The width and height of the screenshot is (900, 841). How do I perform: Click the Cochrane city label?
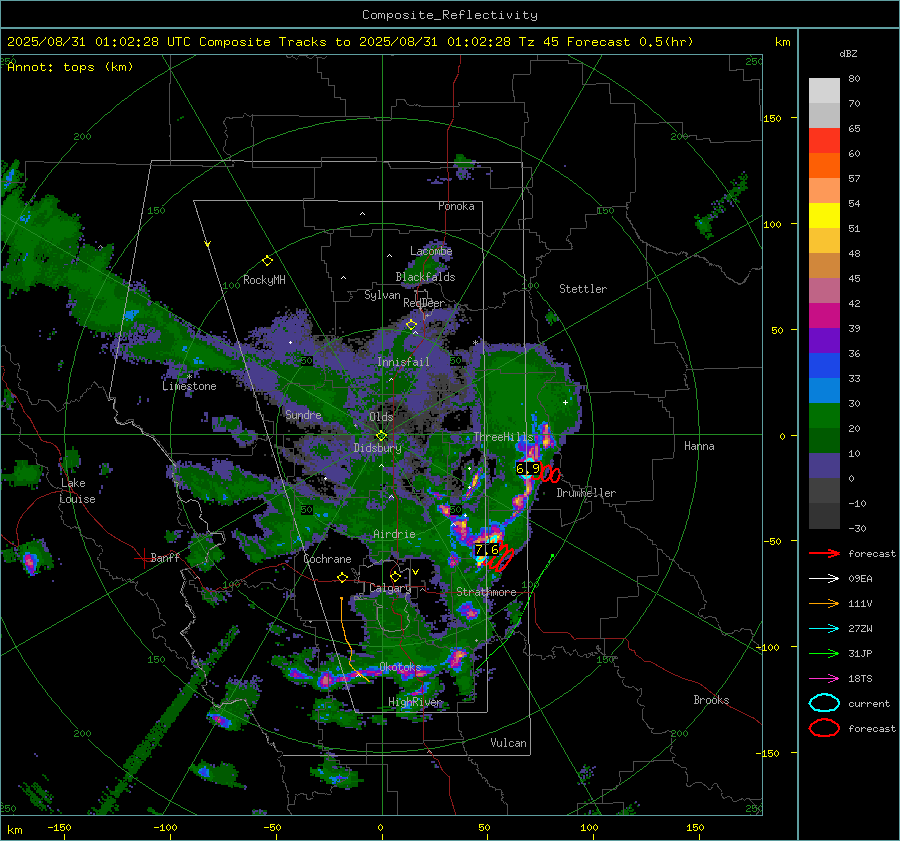pyautogui.click(x=327, y=559)
